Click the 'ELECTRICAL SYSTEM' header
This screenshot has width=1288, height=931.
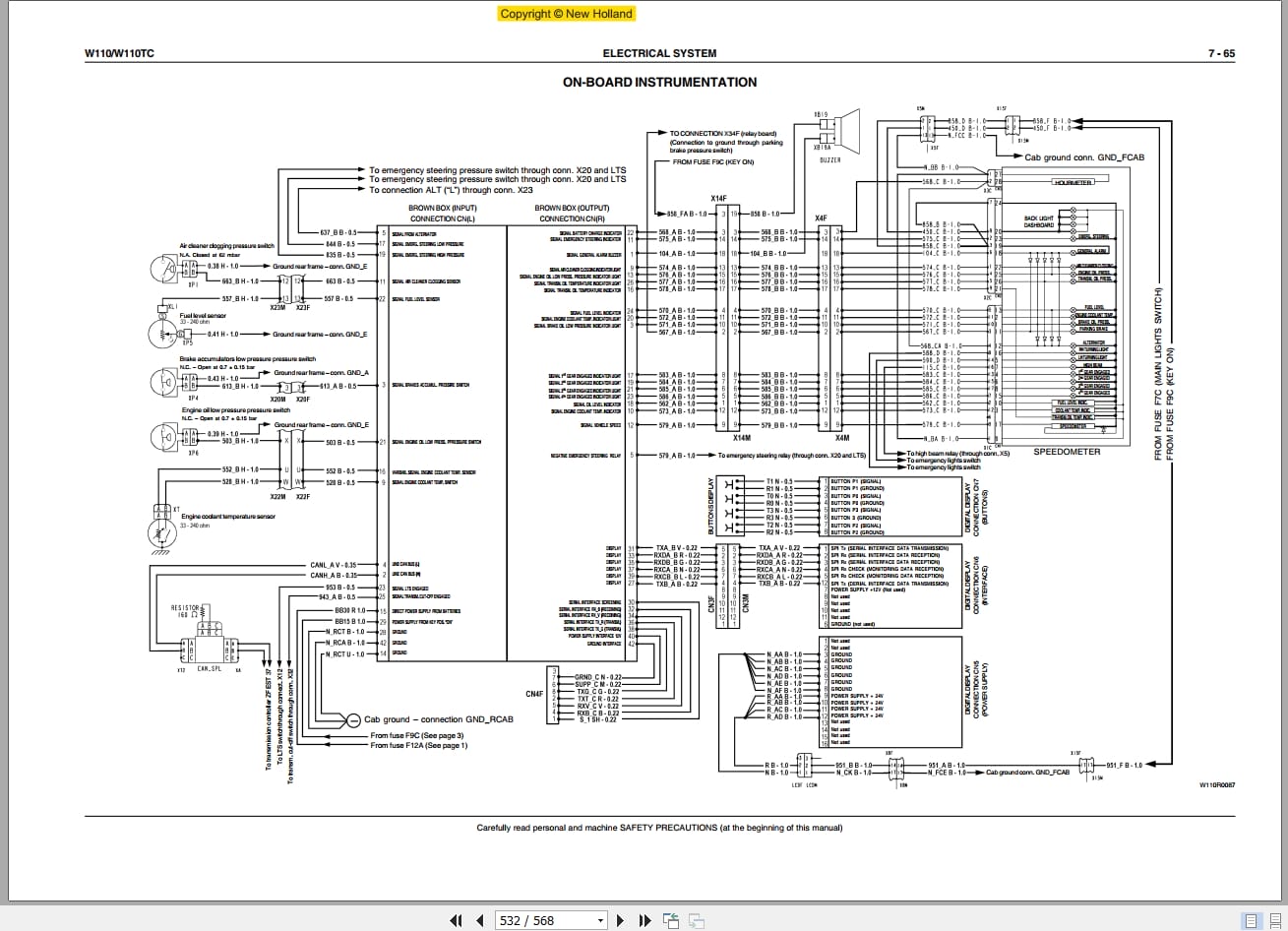pyautogui.click(x=659, y=54)
